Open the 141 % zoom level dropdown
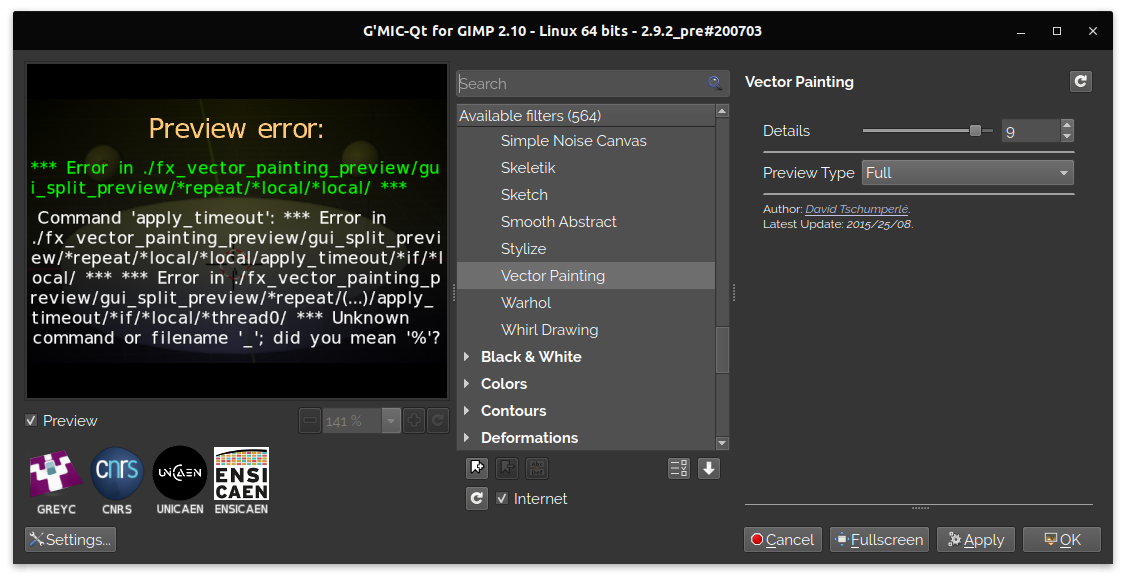 [x=391, y=421]
